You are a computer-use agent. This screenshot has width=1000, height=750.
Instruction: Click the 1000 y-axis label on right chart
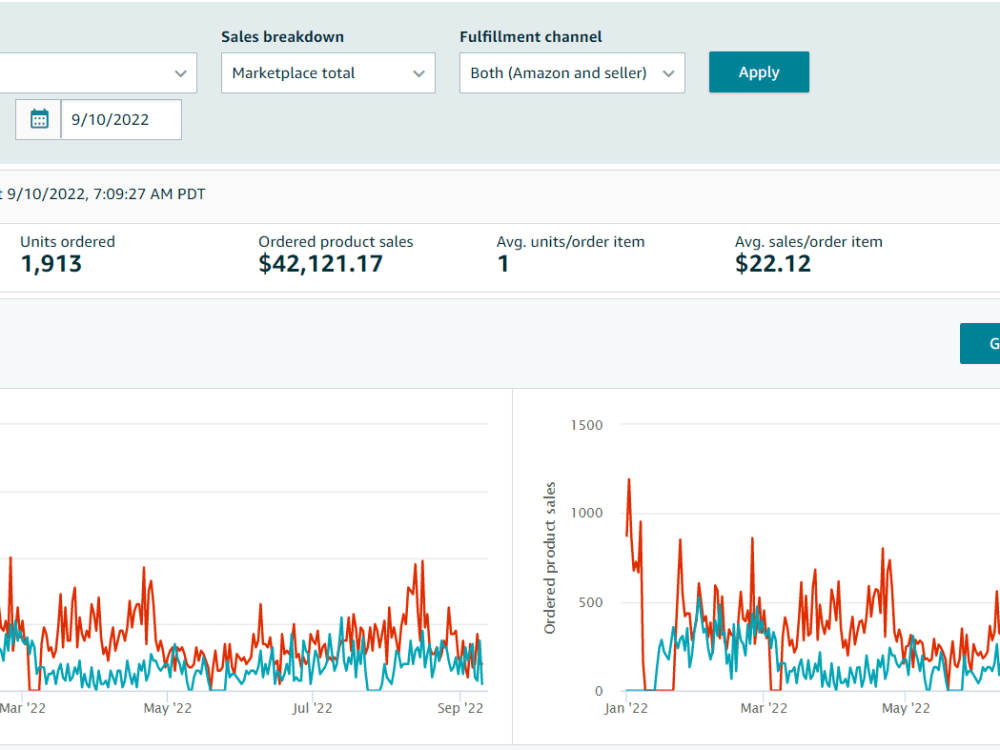click(587, 513)
